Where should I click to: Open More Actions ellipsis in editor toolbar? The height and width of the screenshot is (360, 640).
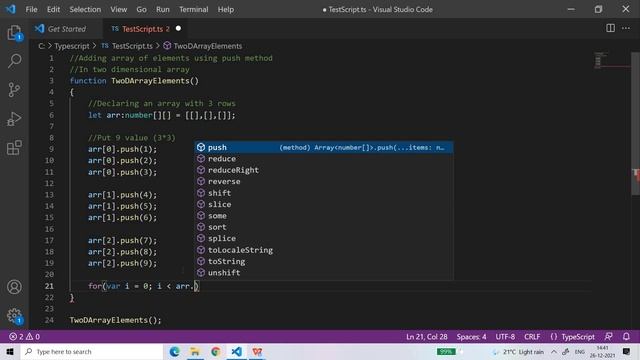pos(626,28)
